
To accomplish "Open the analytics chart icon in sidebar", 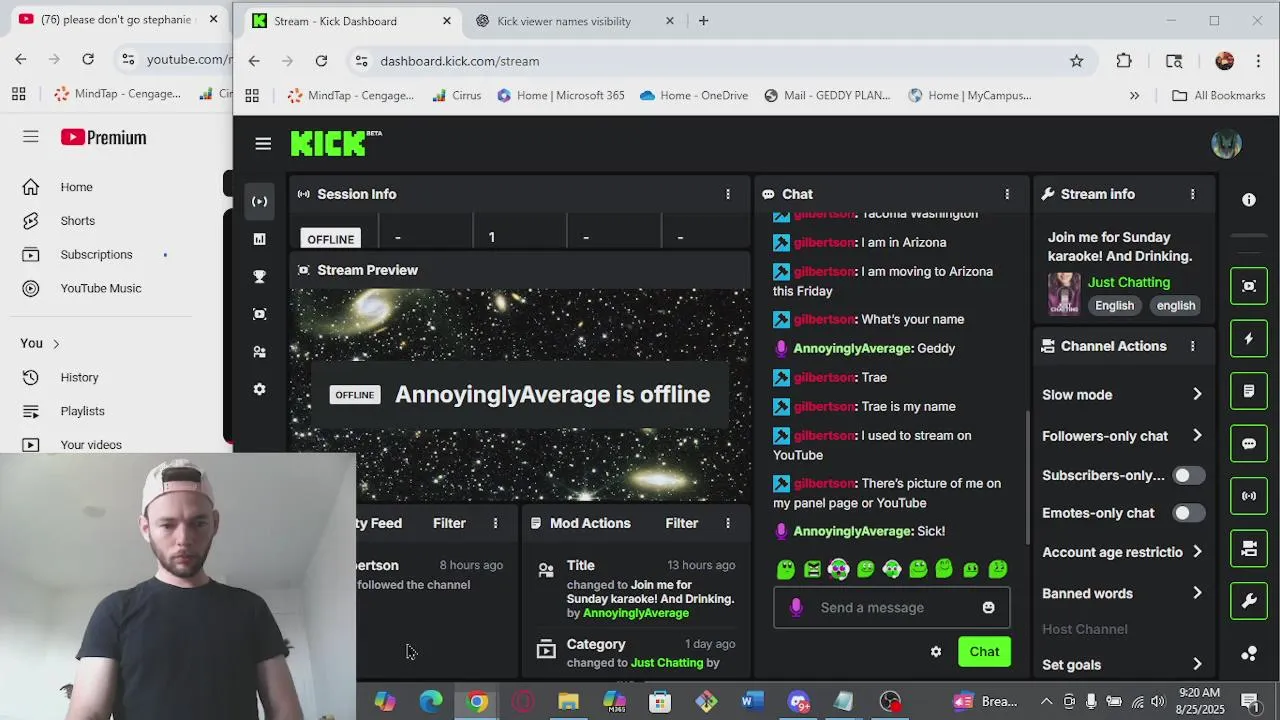I will coord(260,239).
